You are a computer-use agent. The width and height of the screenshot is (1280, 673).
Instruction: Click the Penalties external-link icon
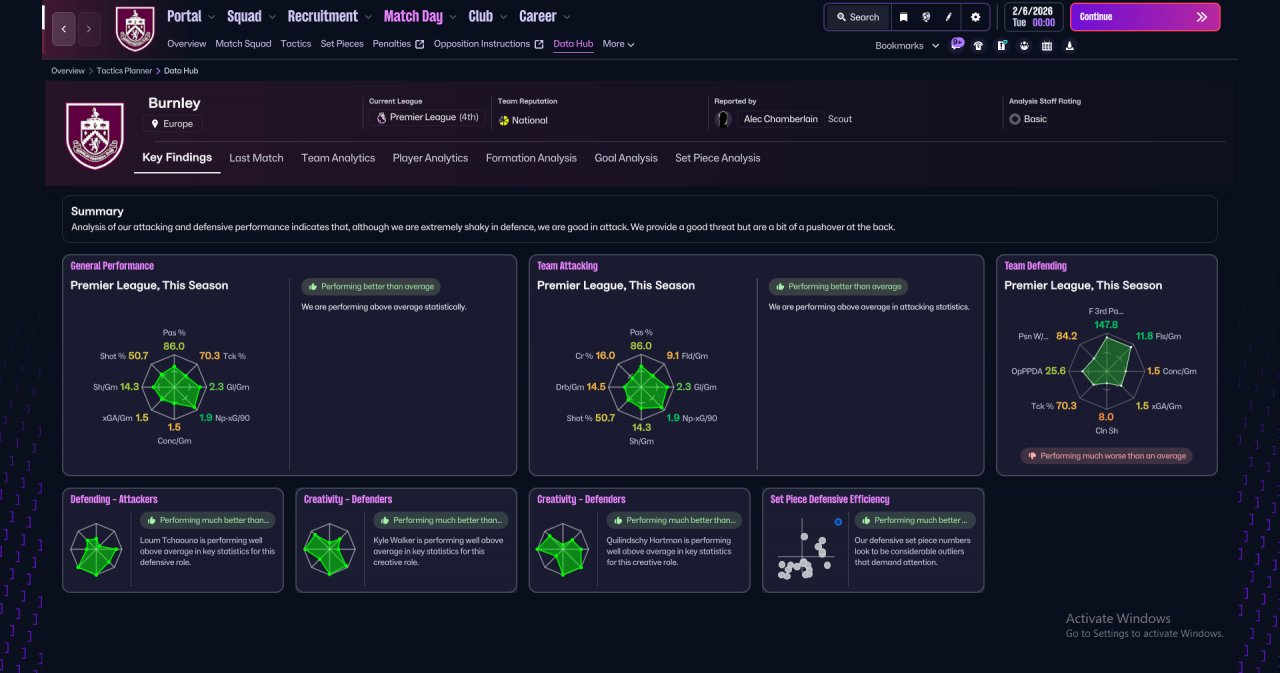[x=420, y=44]
